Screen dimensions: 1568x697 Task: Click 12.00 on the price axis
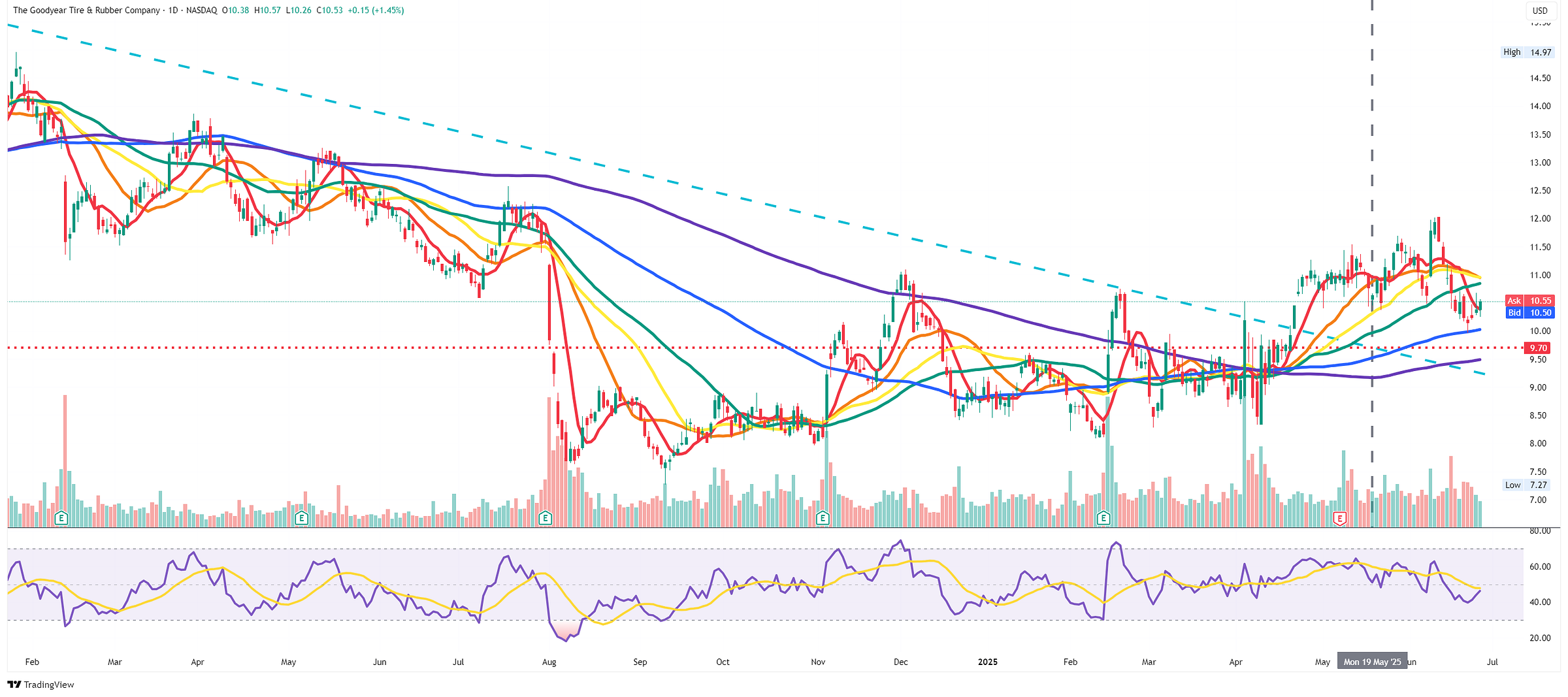[1540, 219]
